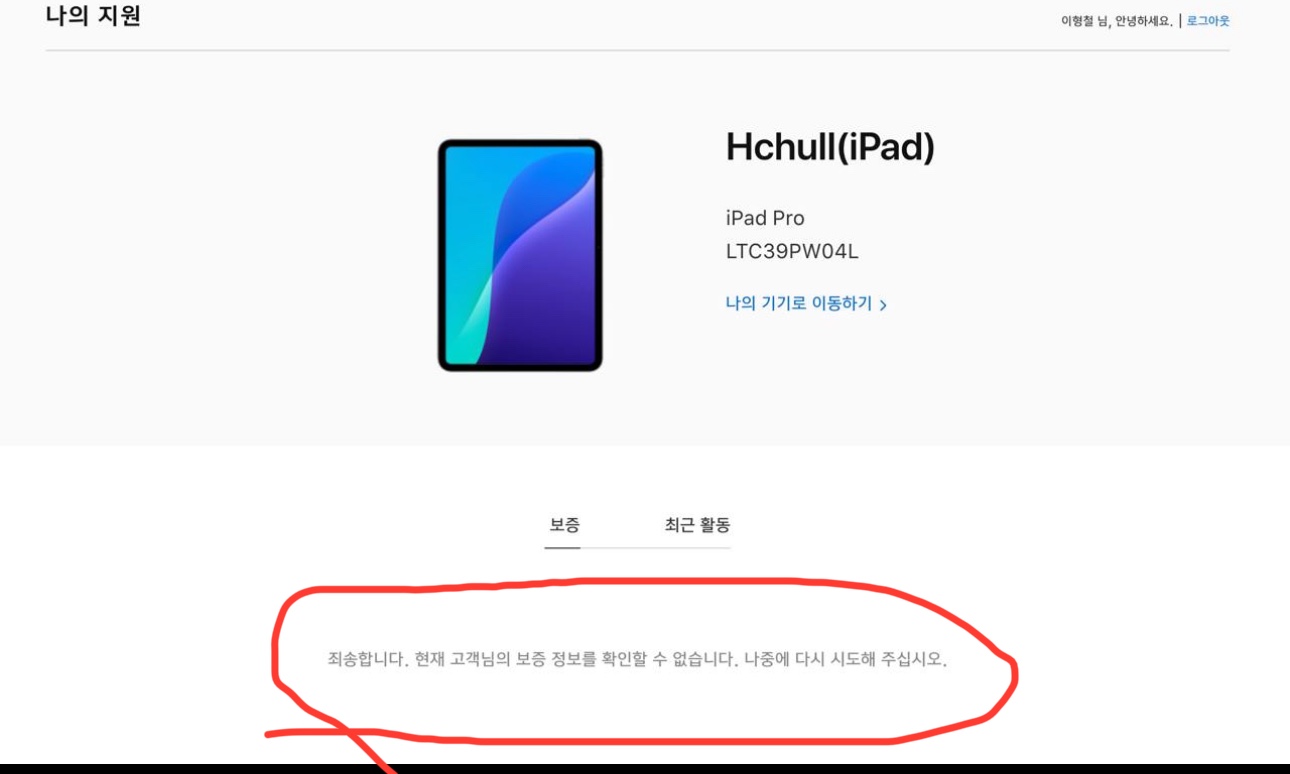Log out using the 로그아웃 link
Screen dimensions: 1290x774
[x=1208, y=21]
